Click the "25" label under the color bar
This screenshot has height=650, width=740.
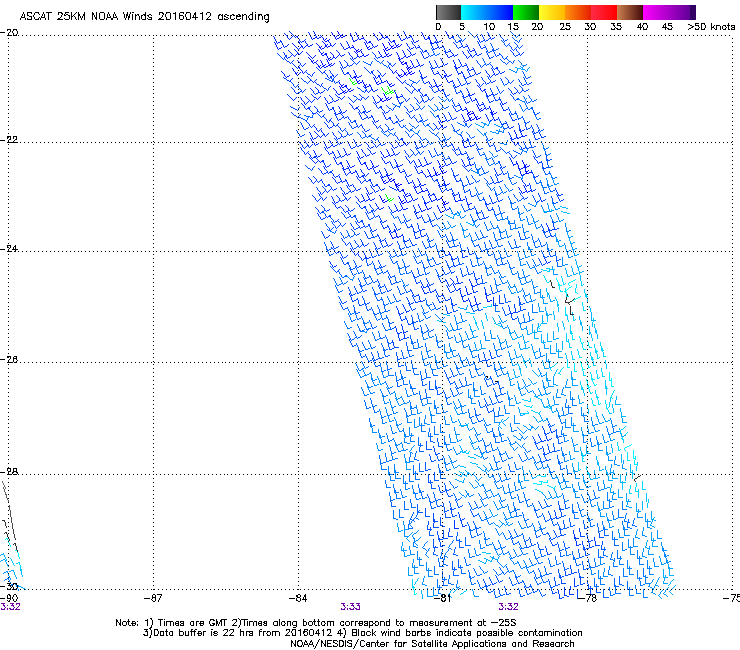(565, 27)
